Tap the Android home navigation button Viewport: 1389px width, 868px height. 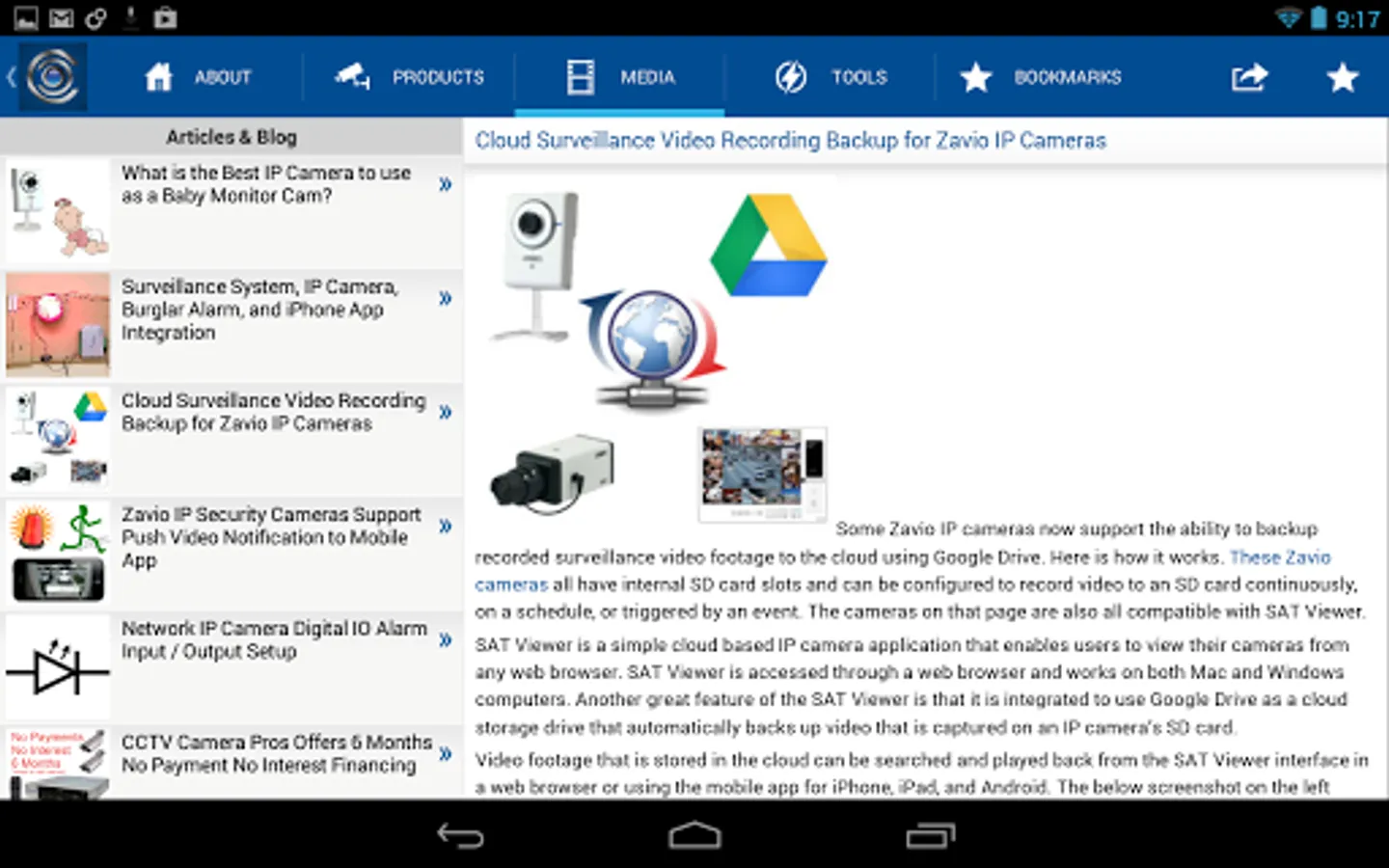coord(694,835)
